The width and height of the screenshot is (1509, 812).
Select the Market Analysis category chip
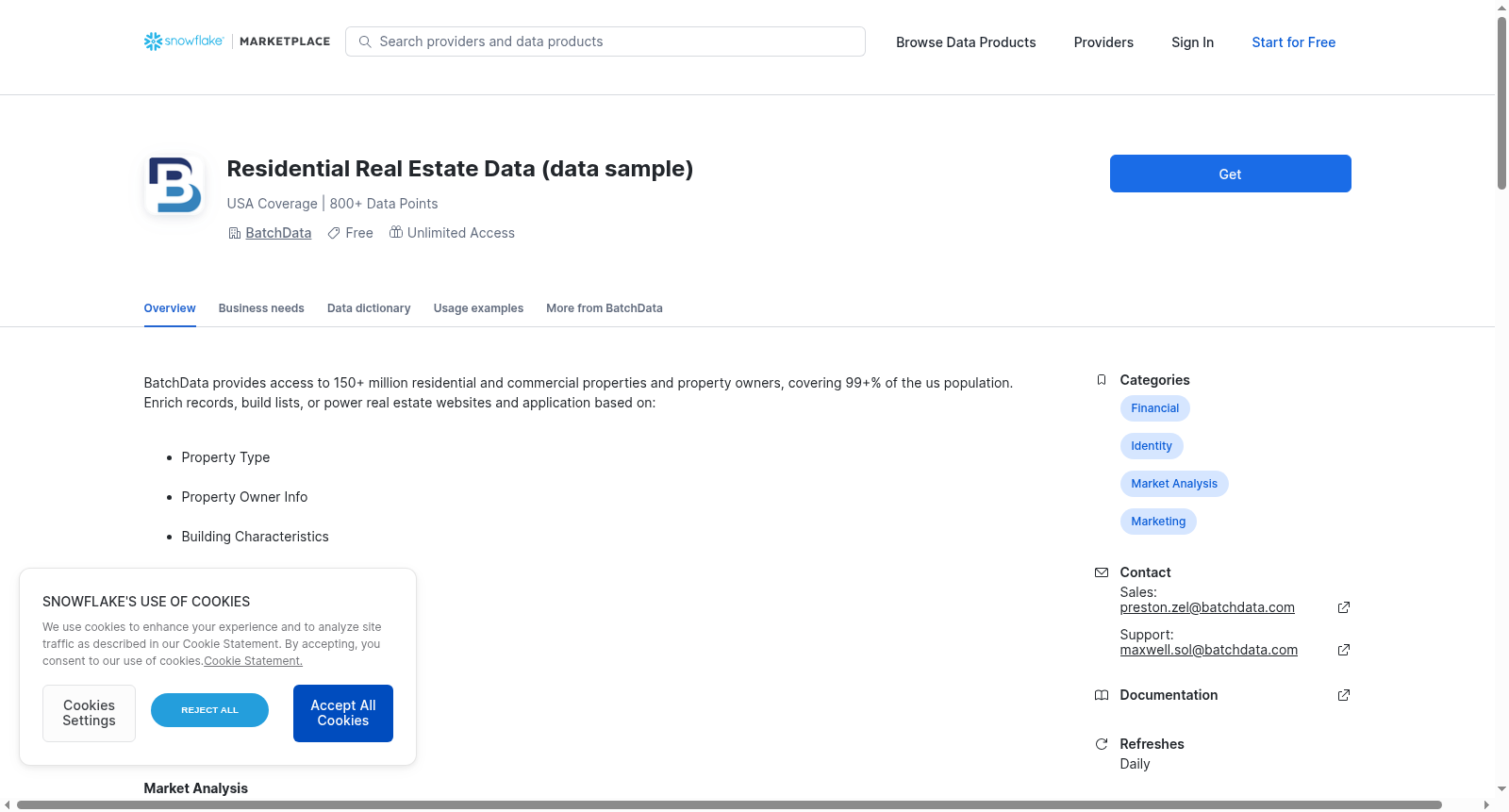pyautogui.click(x=1174, y=484)
